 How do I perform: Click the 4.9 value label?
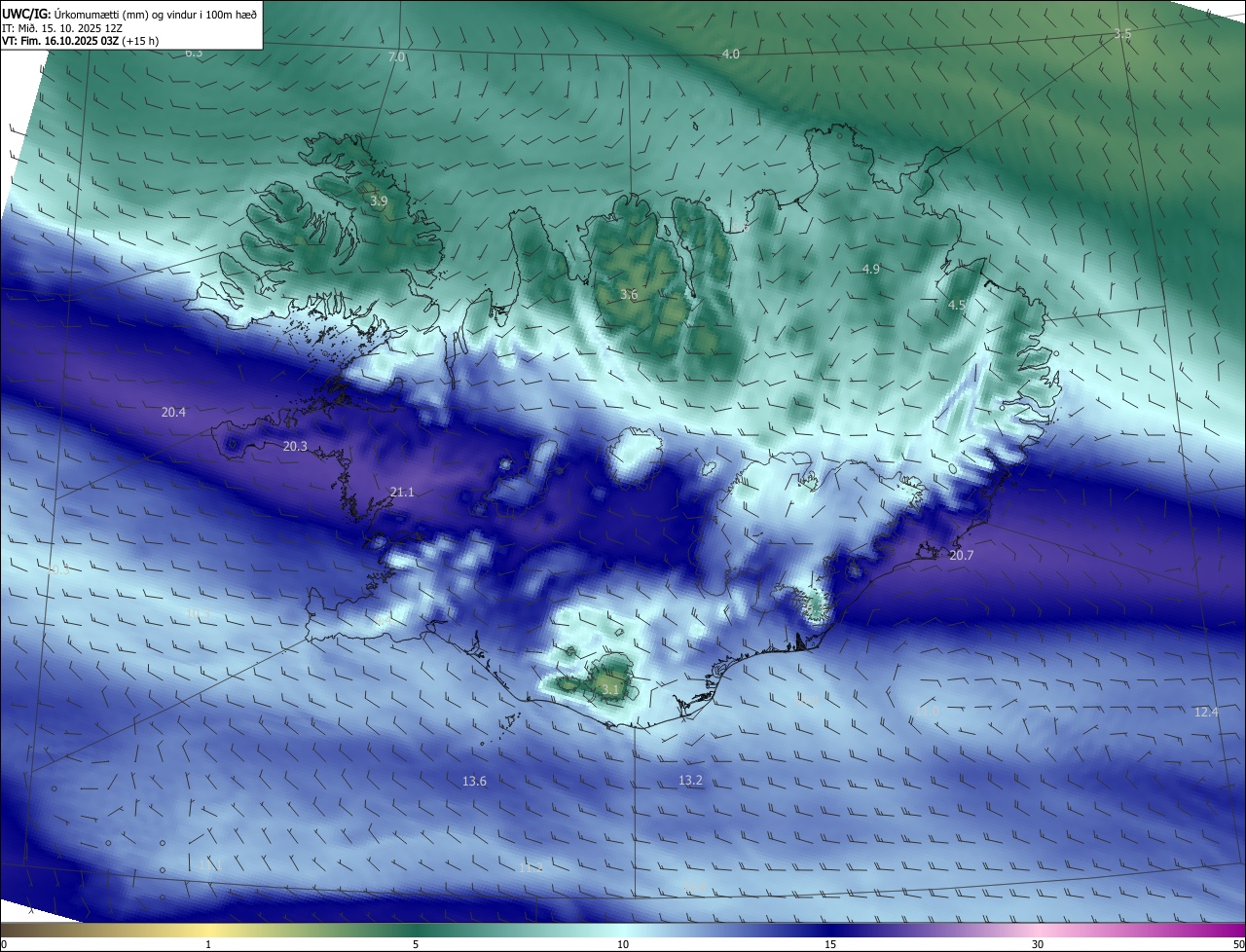pyautogui.click(x=871, y=270)
